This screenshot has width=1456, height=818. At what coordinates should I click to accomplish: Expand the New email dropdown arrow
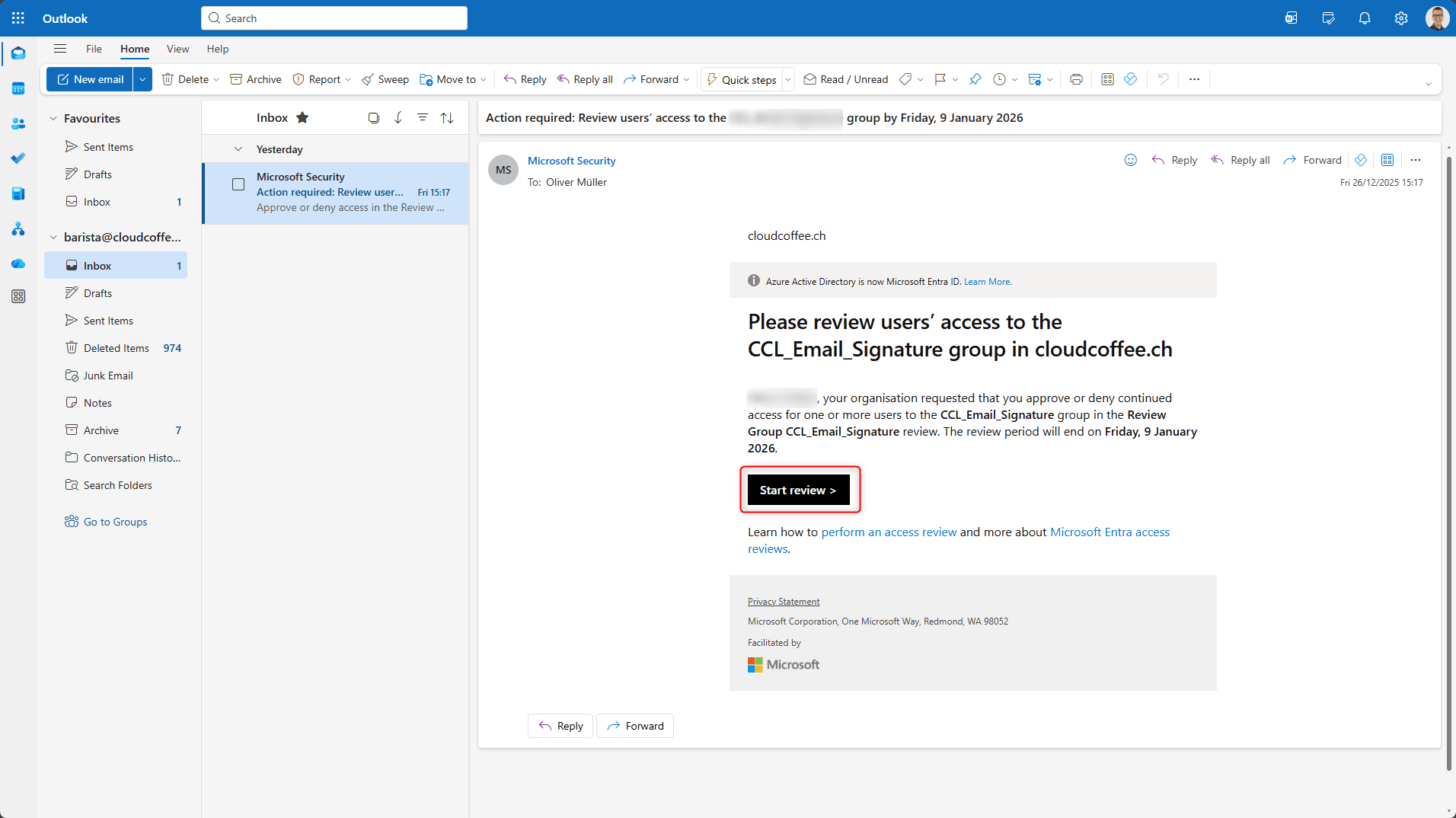[142, 79]
